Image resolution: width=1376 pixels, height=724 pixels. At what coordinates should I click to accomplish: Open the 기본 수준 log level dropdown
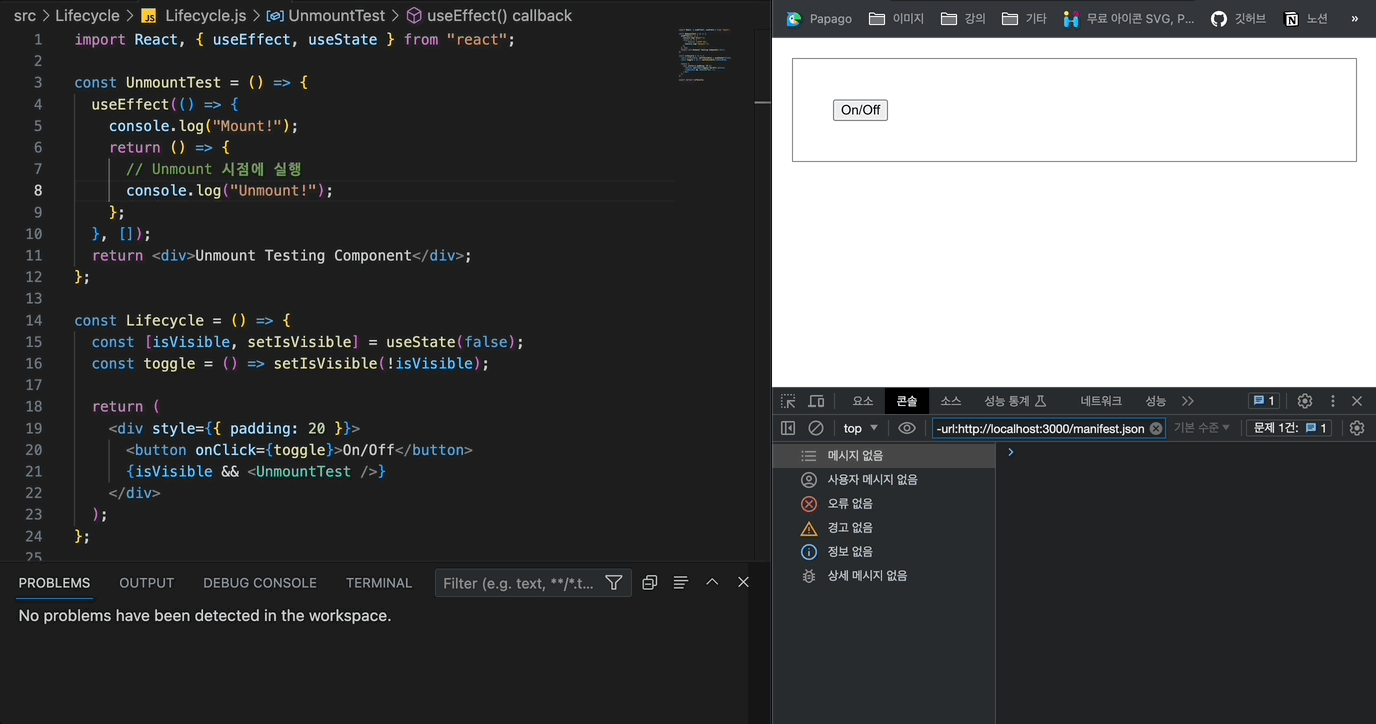pyautogui.click(x=1202, y=428)
